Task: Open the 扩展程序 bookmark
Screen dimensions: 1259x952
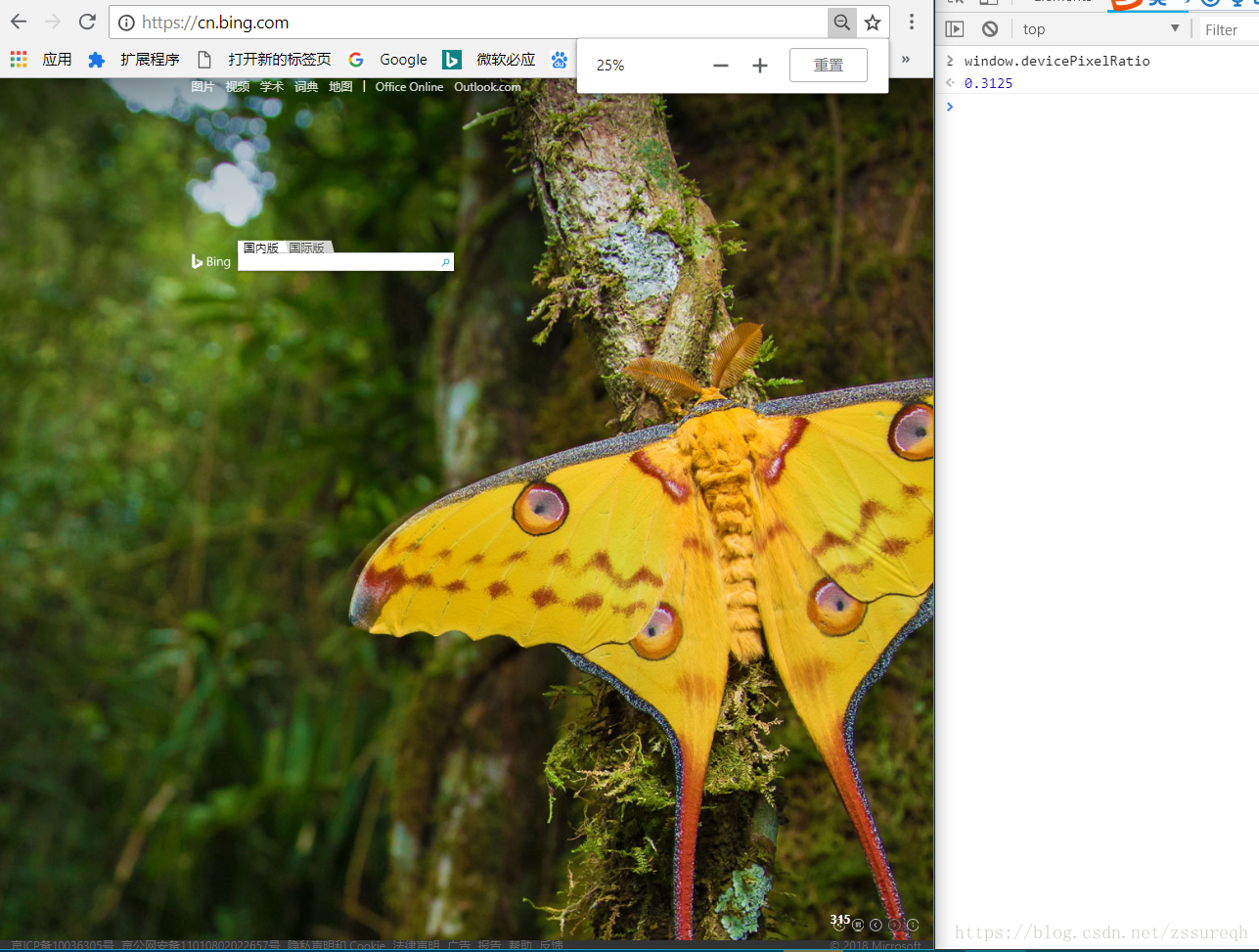Action: 134,60
